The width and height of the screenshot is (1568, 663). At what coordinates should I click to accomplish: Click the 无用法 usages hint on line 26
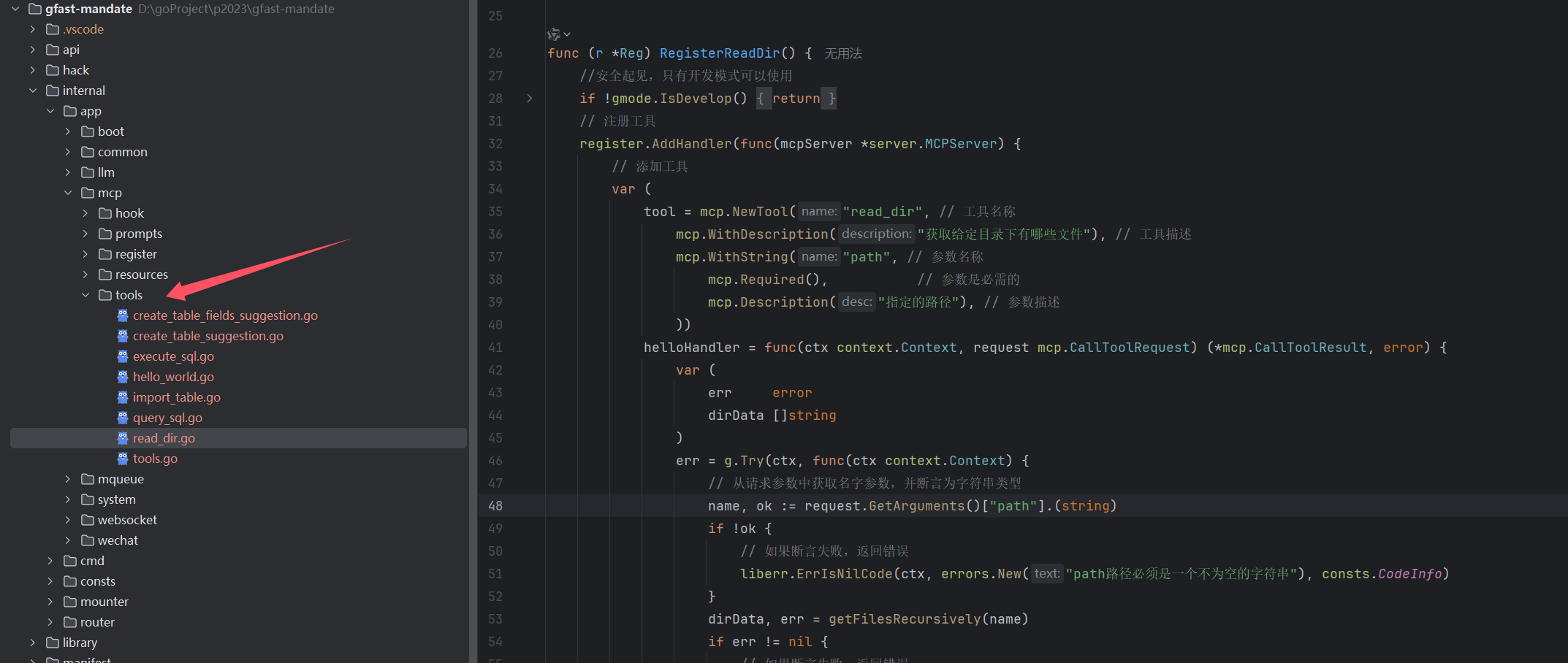point(843,53)
